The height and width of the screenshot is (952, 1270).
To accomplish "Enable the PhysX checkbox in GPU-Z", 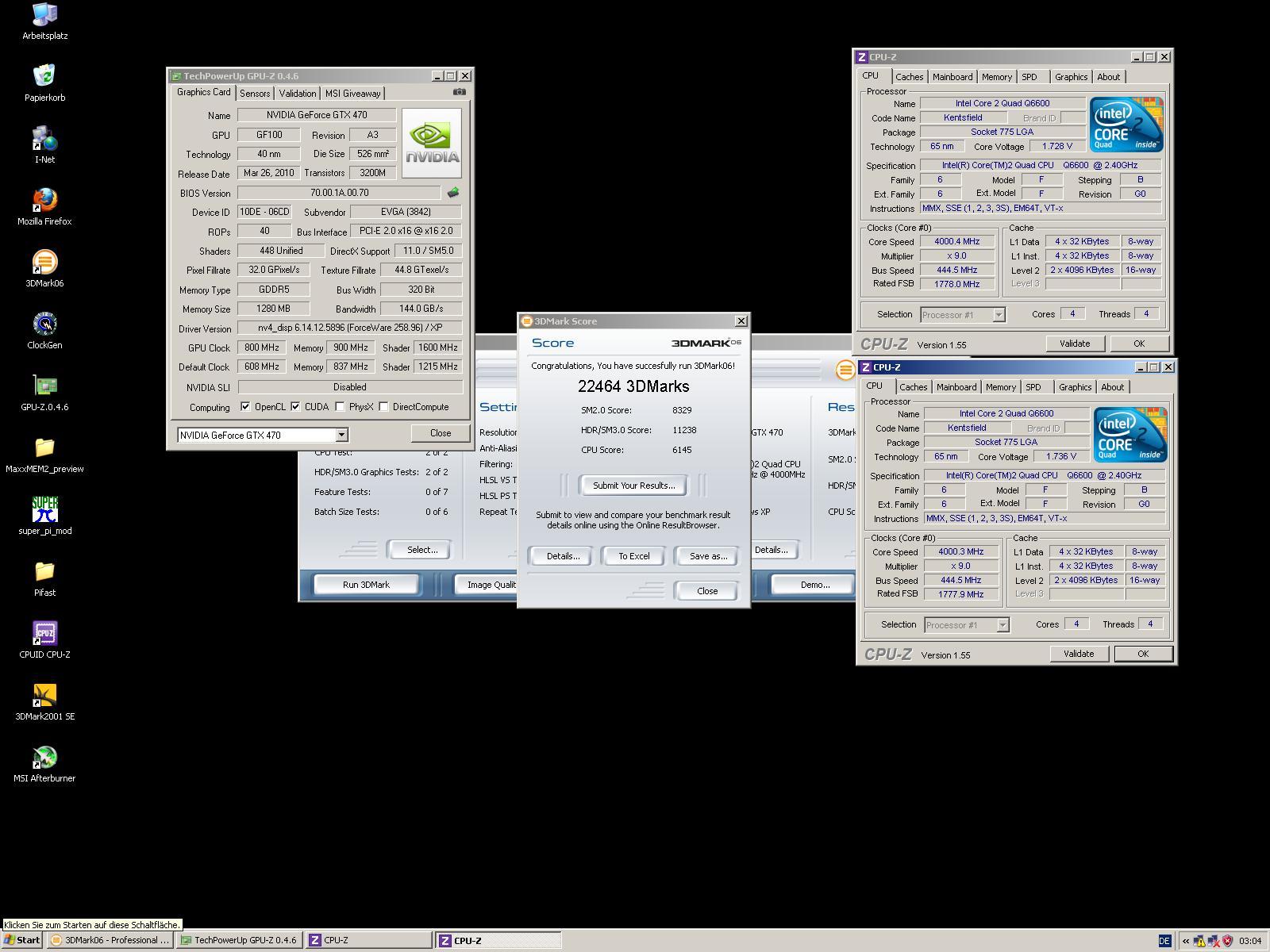I will tap(340, 407).
